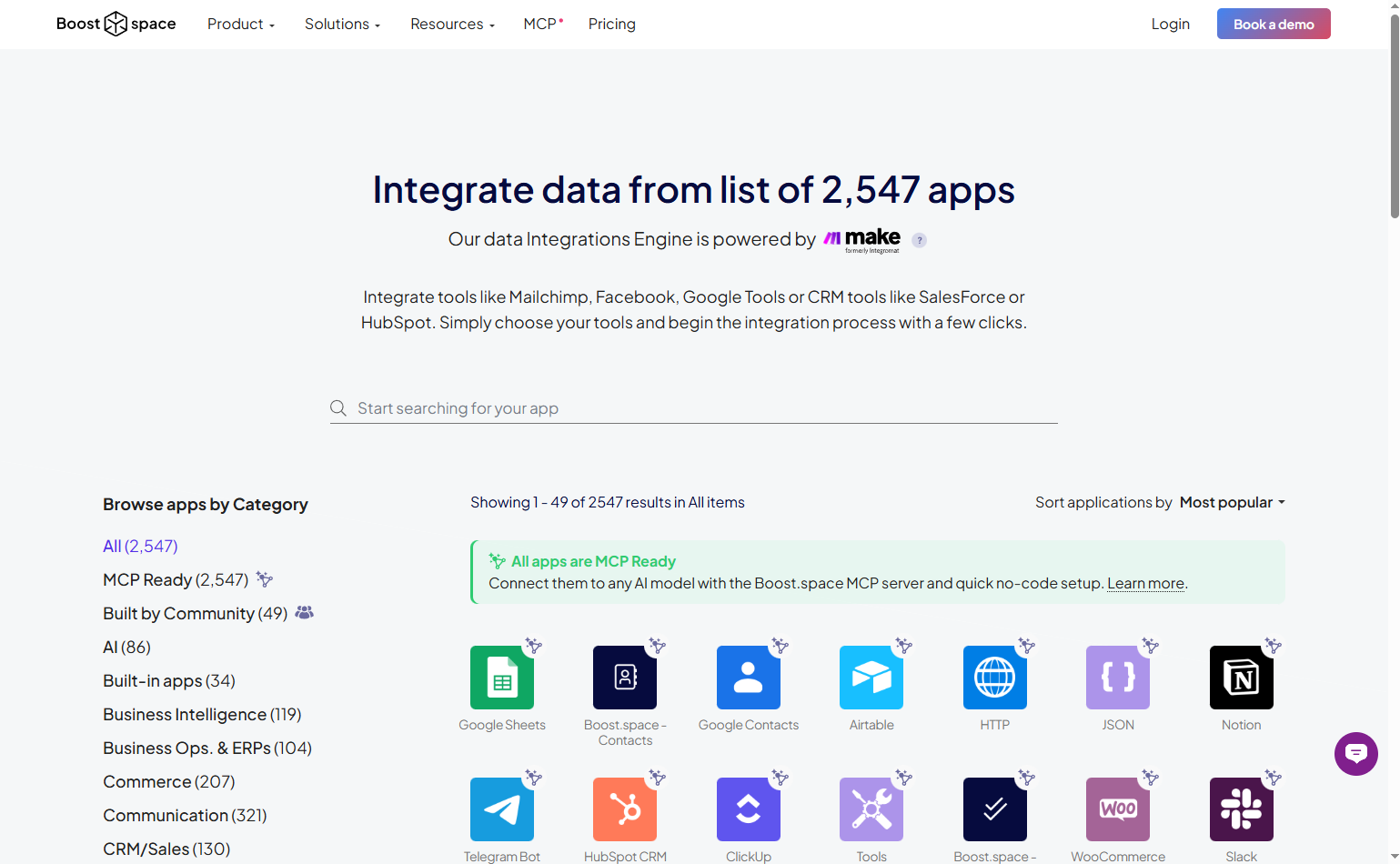
Task: Expand the Solutions dropdown menu
Action: tap(342, 25)
